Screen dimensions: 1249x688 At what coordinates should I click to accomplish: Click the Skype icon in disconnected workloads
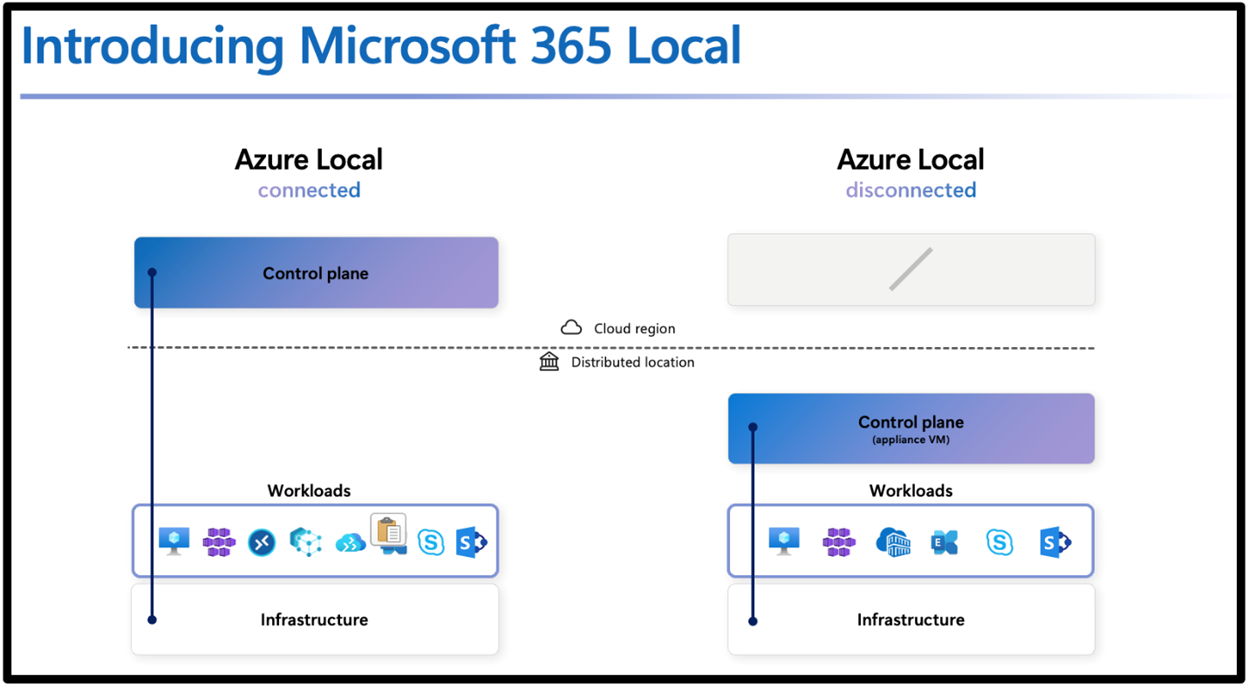(999, 542)
